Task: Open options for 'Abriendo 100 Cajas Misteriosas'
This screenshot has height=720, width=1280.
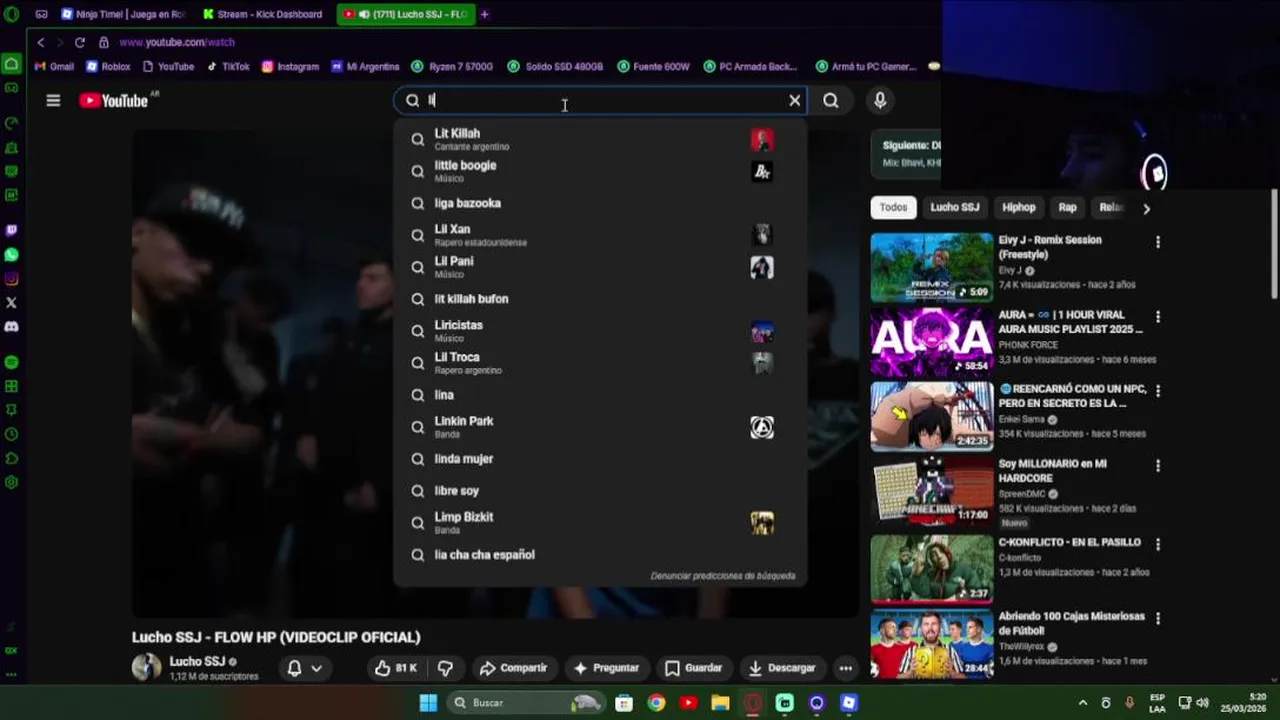Action: 1158,619
